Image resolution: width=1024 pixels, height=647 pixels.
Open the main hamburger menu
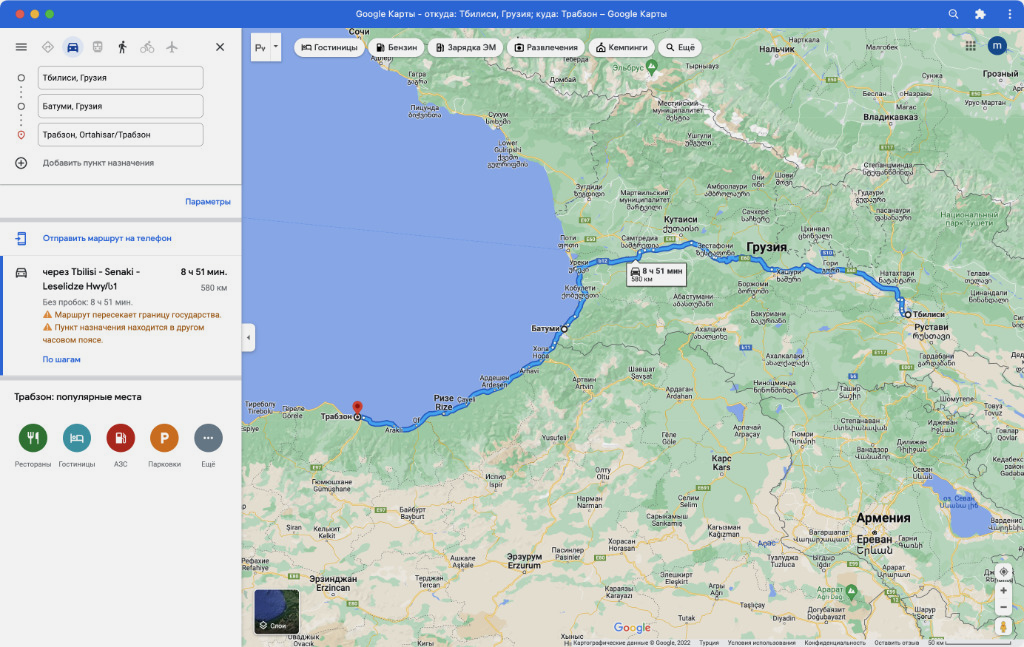click(x=21, y=47)
